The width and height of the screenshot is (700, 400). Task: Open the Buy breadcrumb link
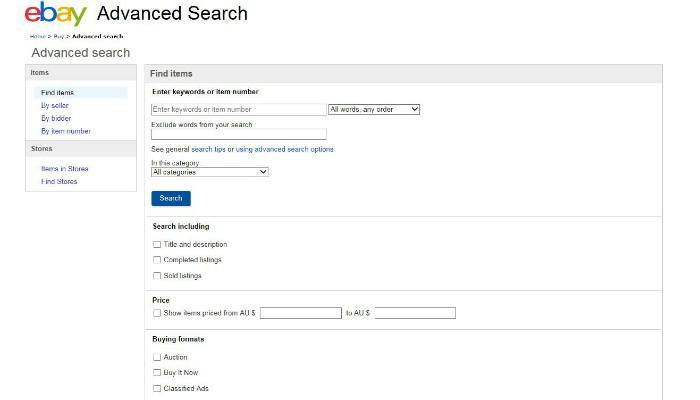(x=59, y=36)
